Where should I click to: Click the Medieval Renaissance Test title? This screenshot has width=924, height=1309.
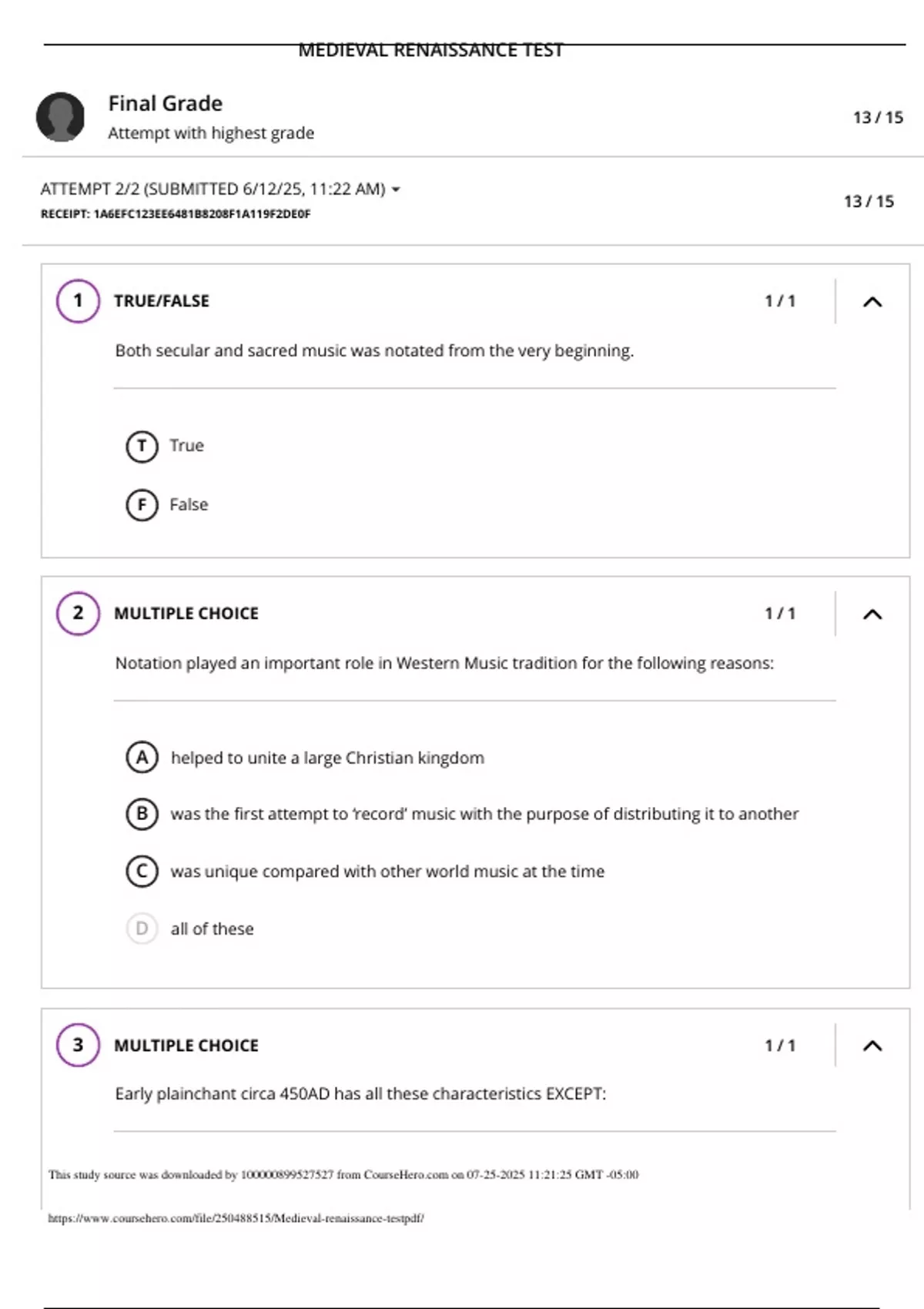pos(430,51)
